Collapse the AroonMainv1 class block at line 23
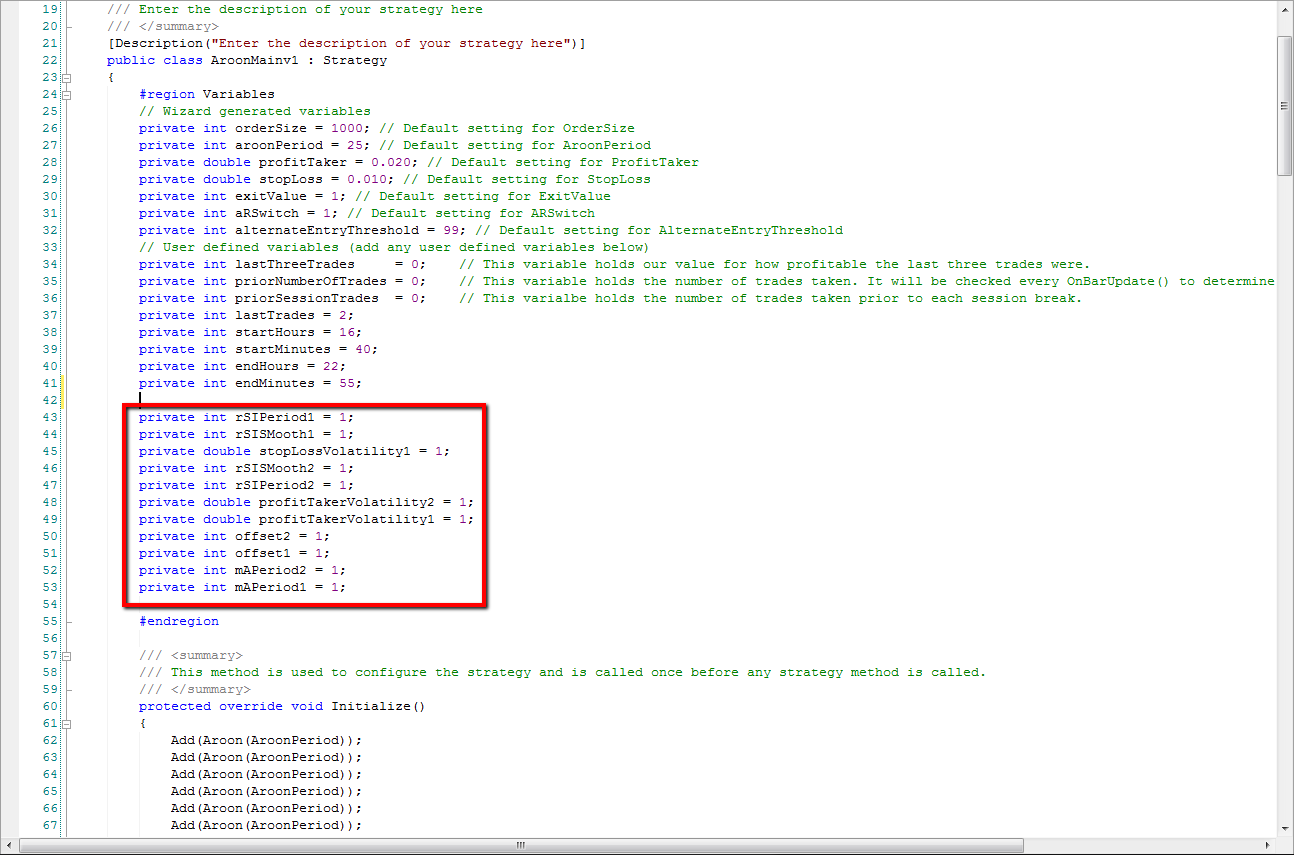The height and width of the screenshot is (855, 1294). pyautogui.click(x=67, y=77)
